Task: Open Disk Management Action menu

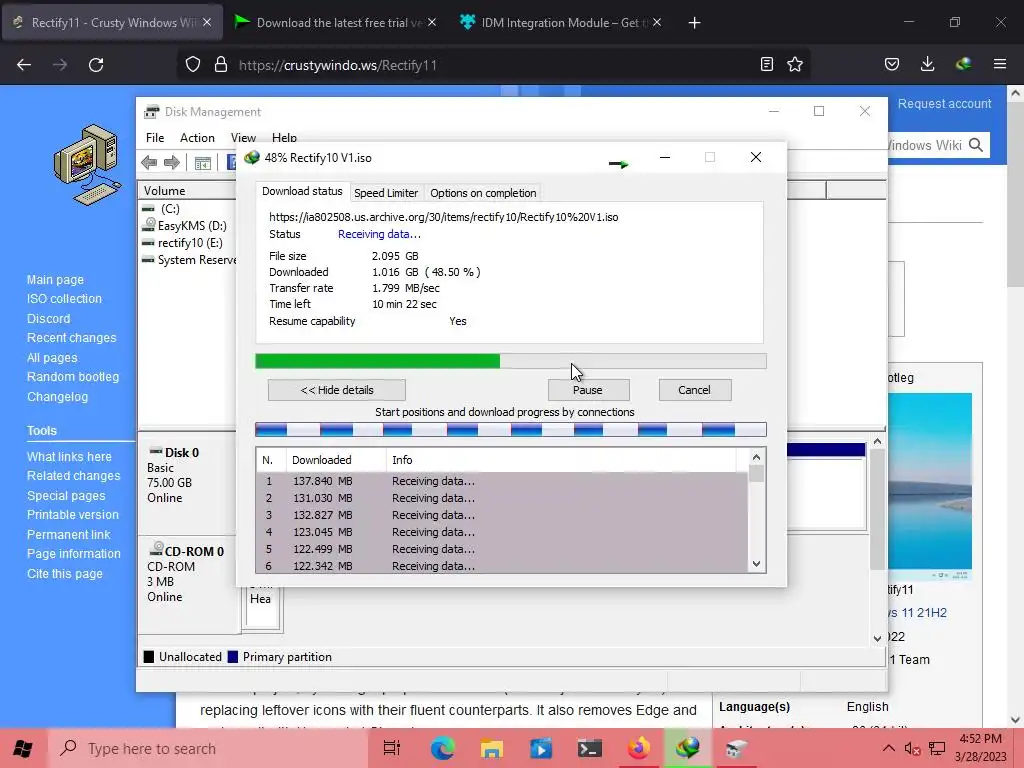Action: 197,138
